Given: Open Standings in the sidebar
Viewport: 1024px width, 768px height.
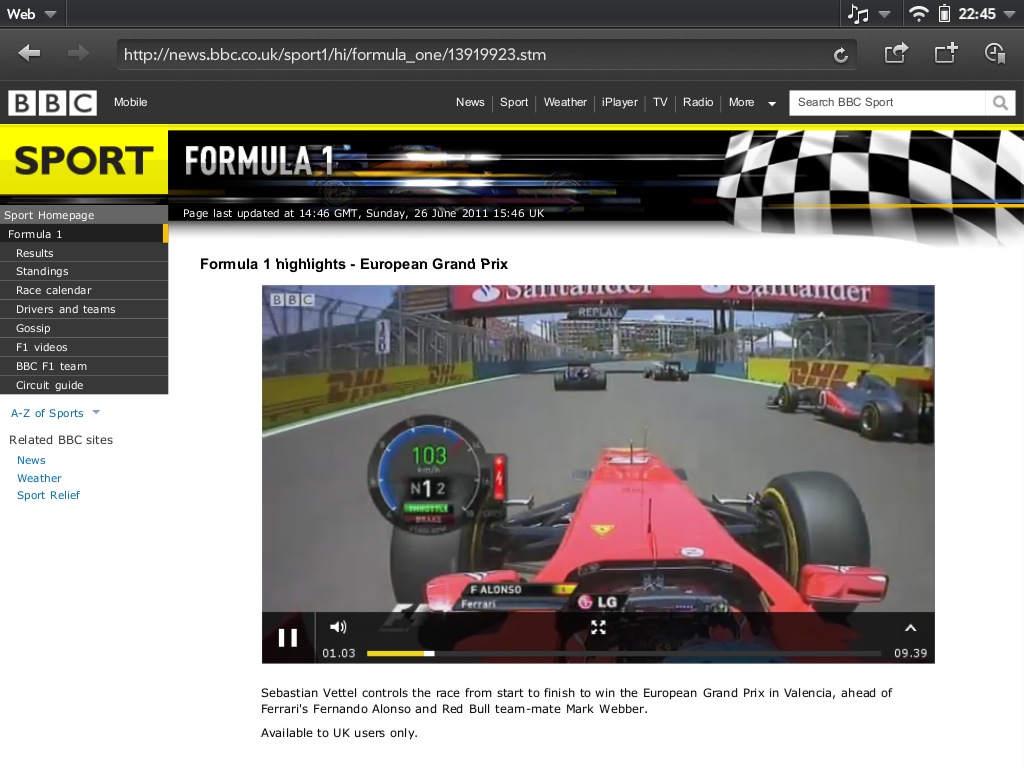Looking at the screenshot, I should [x=84, y=271].
